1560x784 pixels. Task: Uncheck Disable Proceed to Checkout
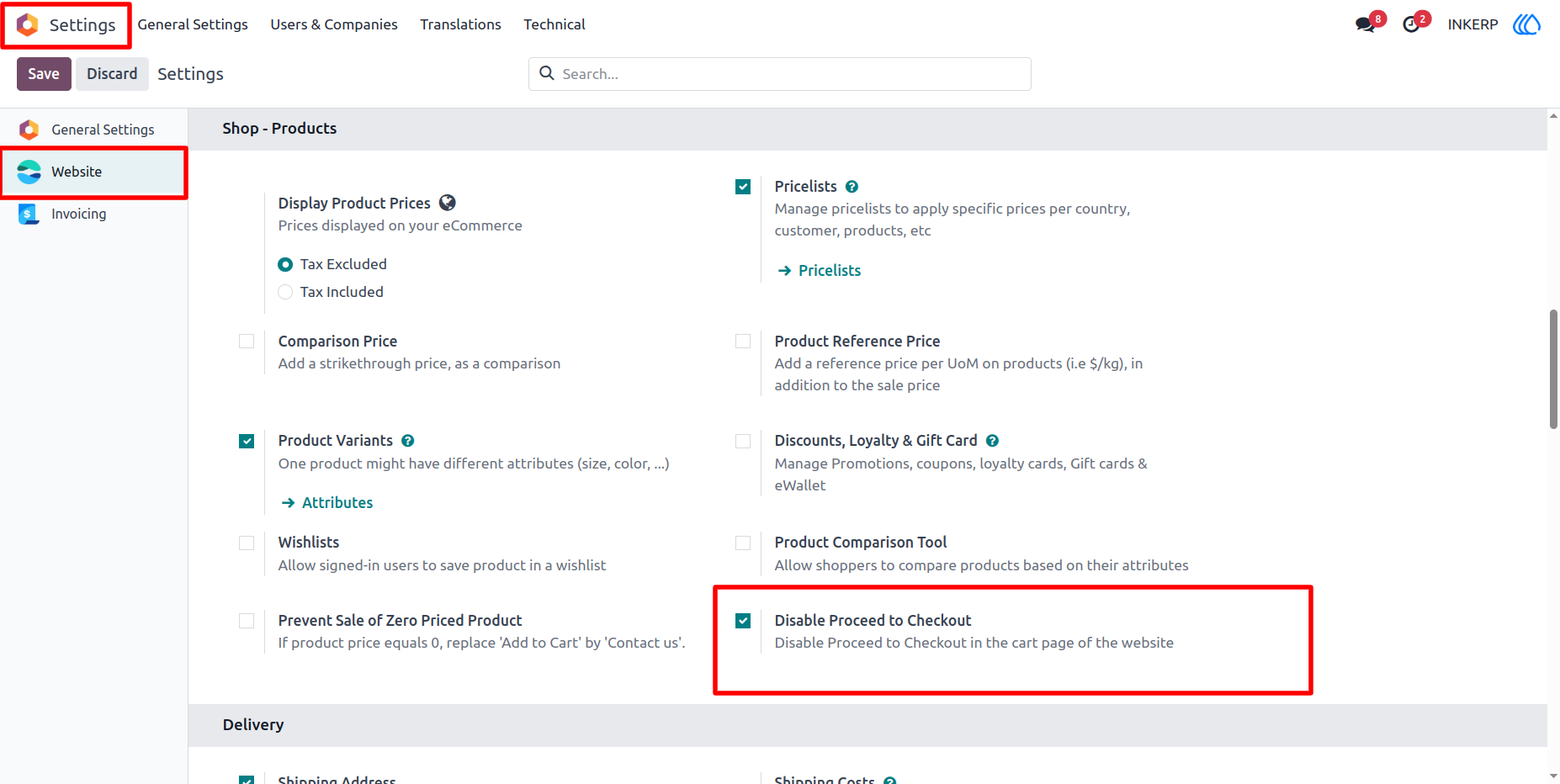point(743,621)
